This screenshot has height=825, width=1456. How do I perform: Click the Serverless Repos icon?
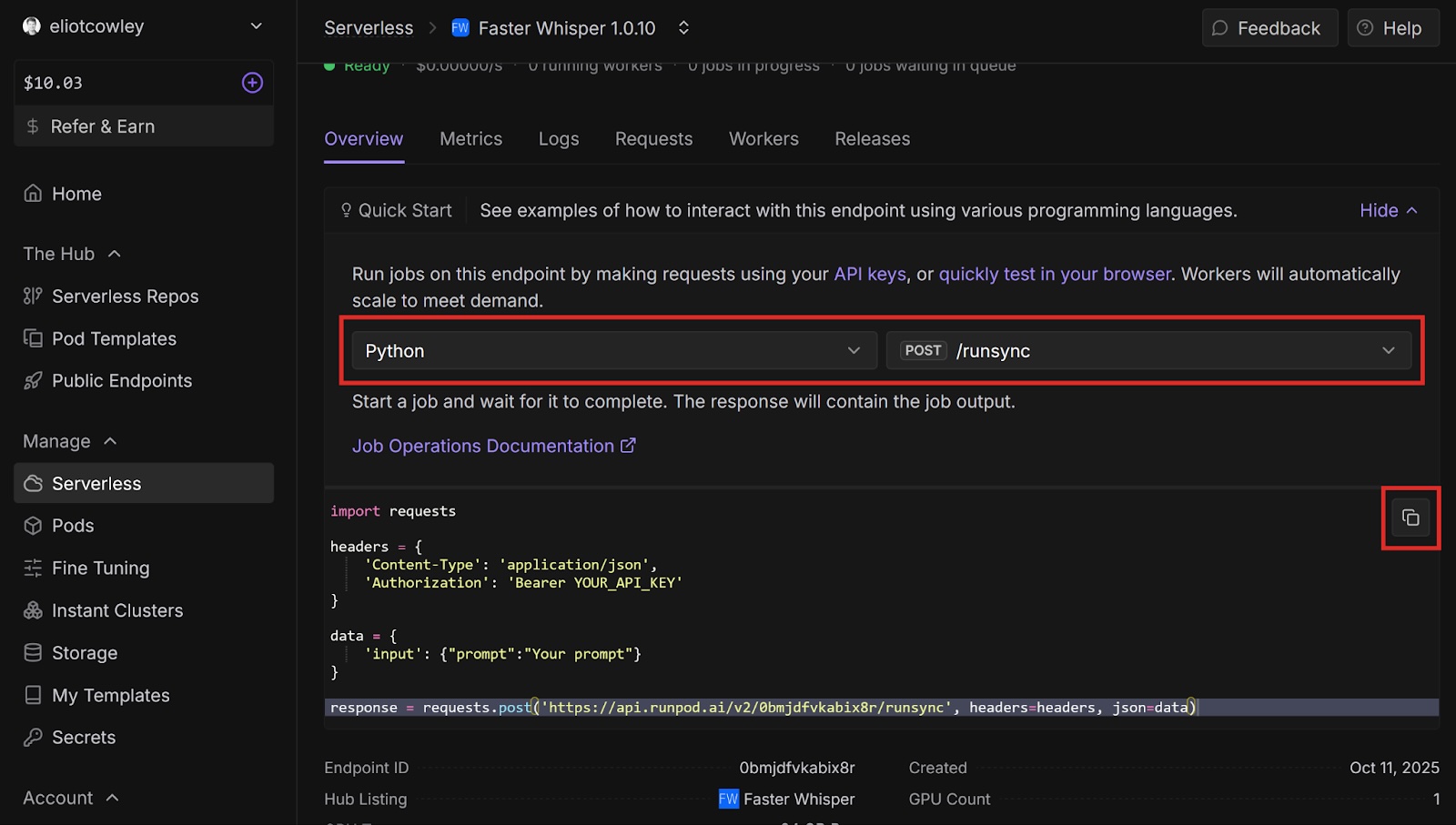(x=33, y=296)
